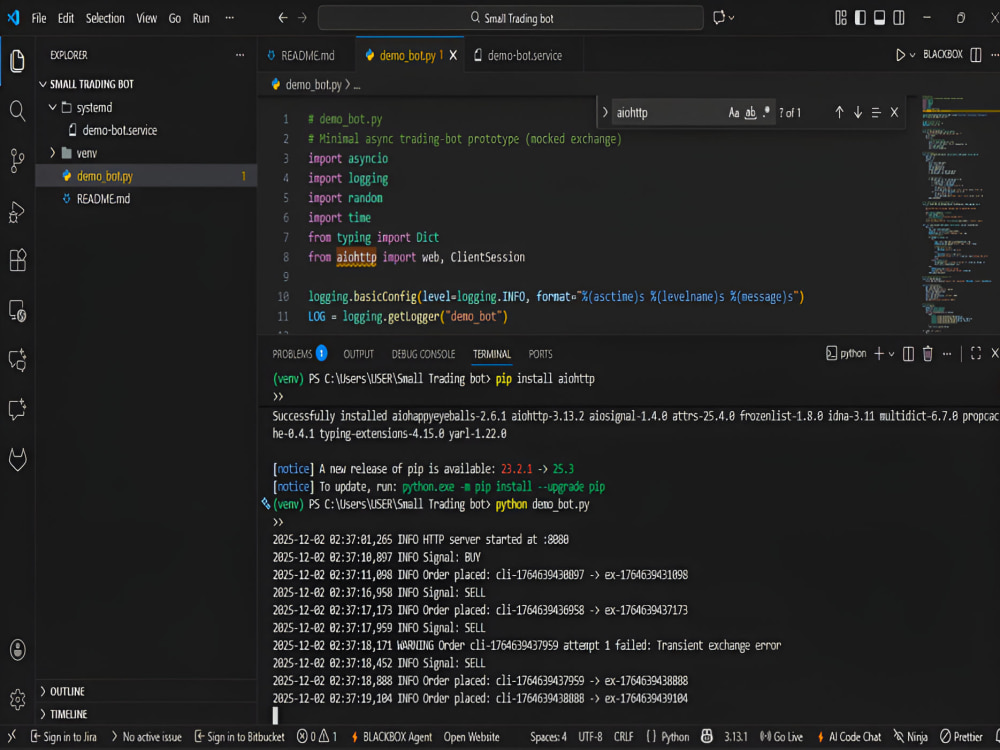Switch to the README.md editor tab
Image resolution: width=1000 pixels, height=750 pixels.
(307, 55)
